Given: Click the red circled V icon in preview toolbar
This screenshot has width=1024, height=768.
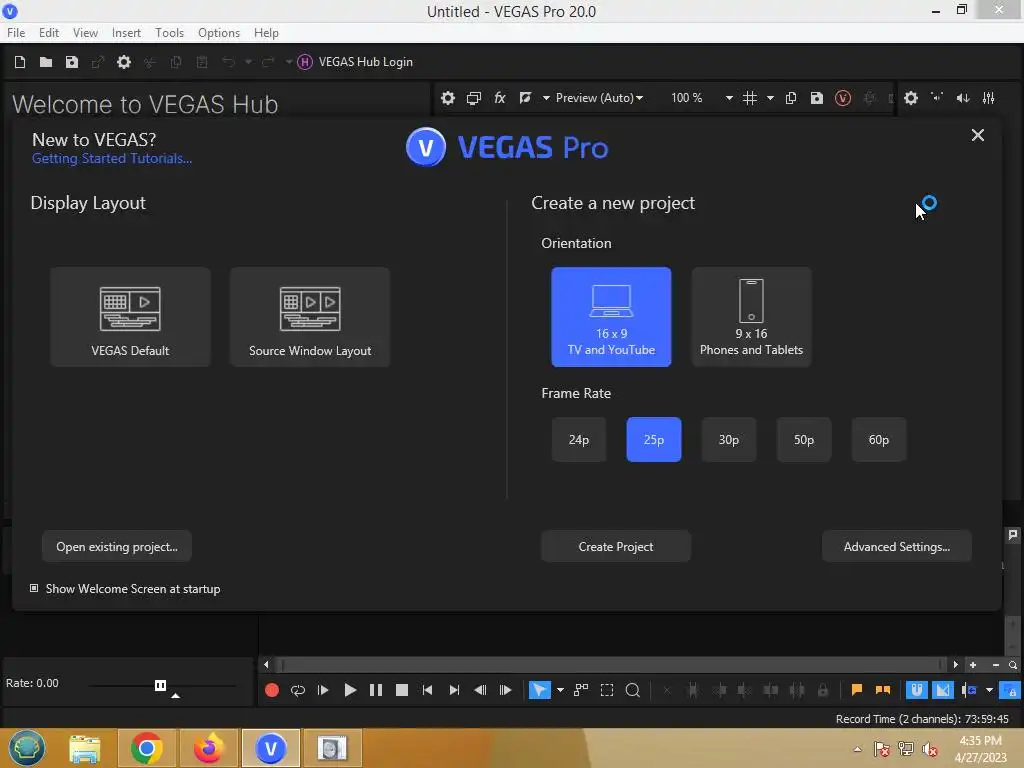Looking at the screenshot, I should pos(843,98).
